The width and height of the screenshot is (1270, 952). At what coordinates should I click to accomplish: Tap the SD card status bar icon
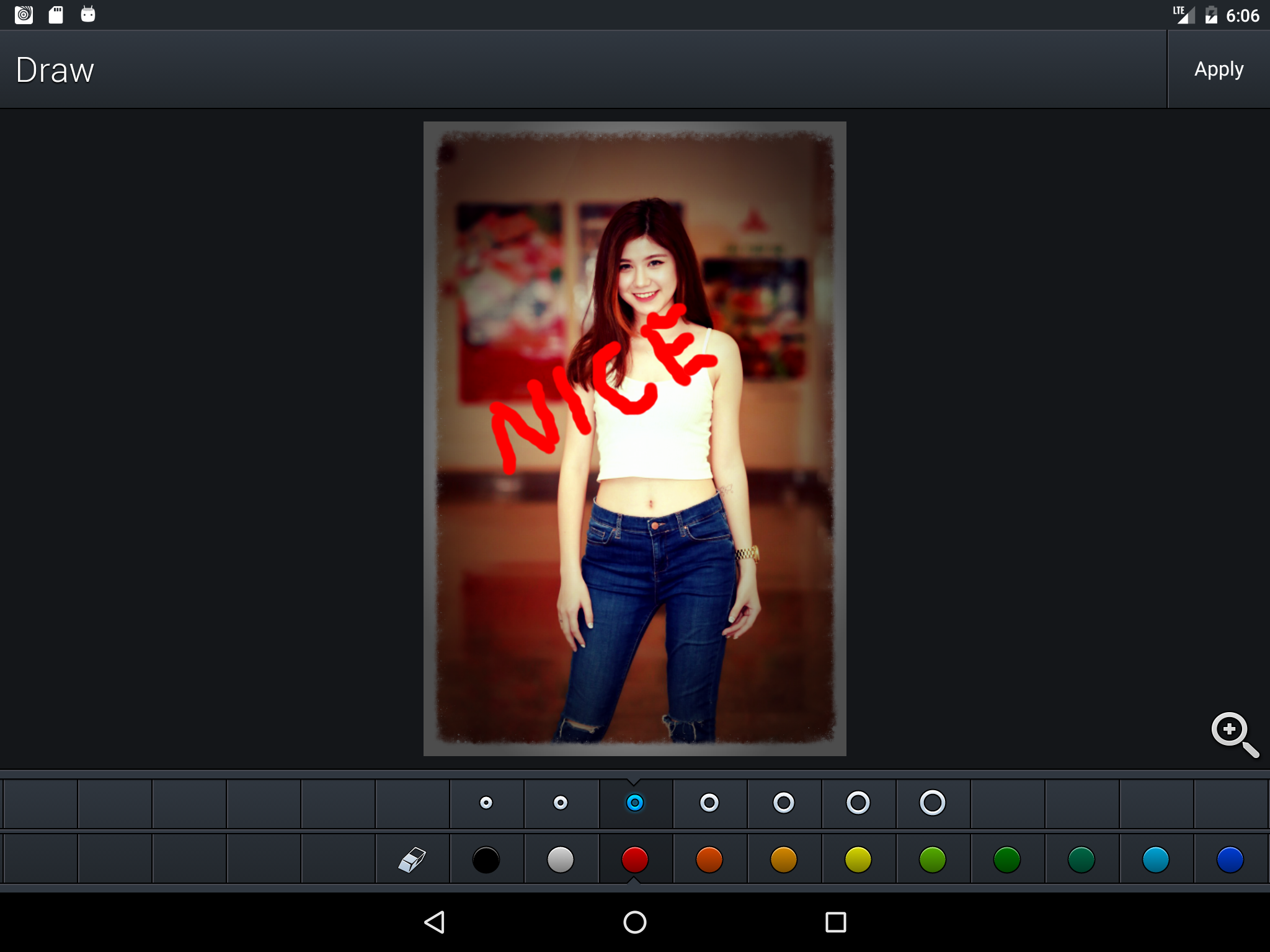[x=56, y=15]
